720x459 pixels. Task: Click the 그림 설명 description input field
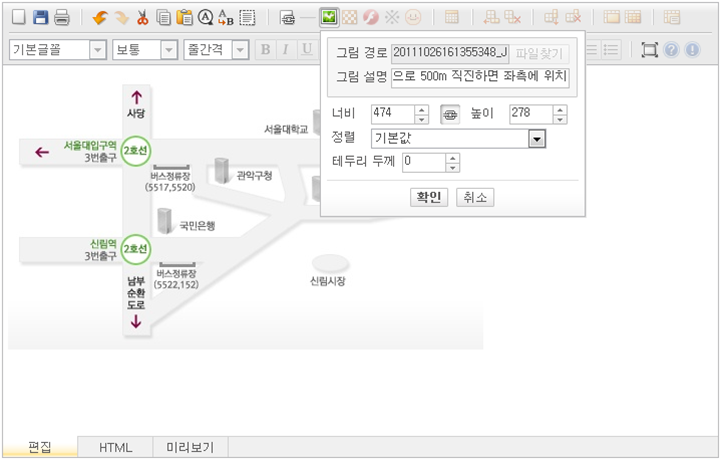point(479,79)
